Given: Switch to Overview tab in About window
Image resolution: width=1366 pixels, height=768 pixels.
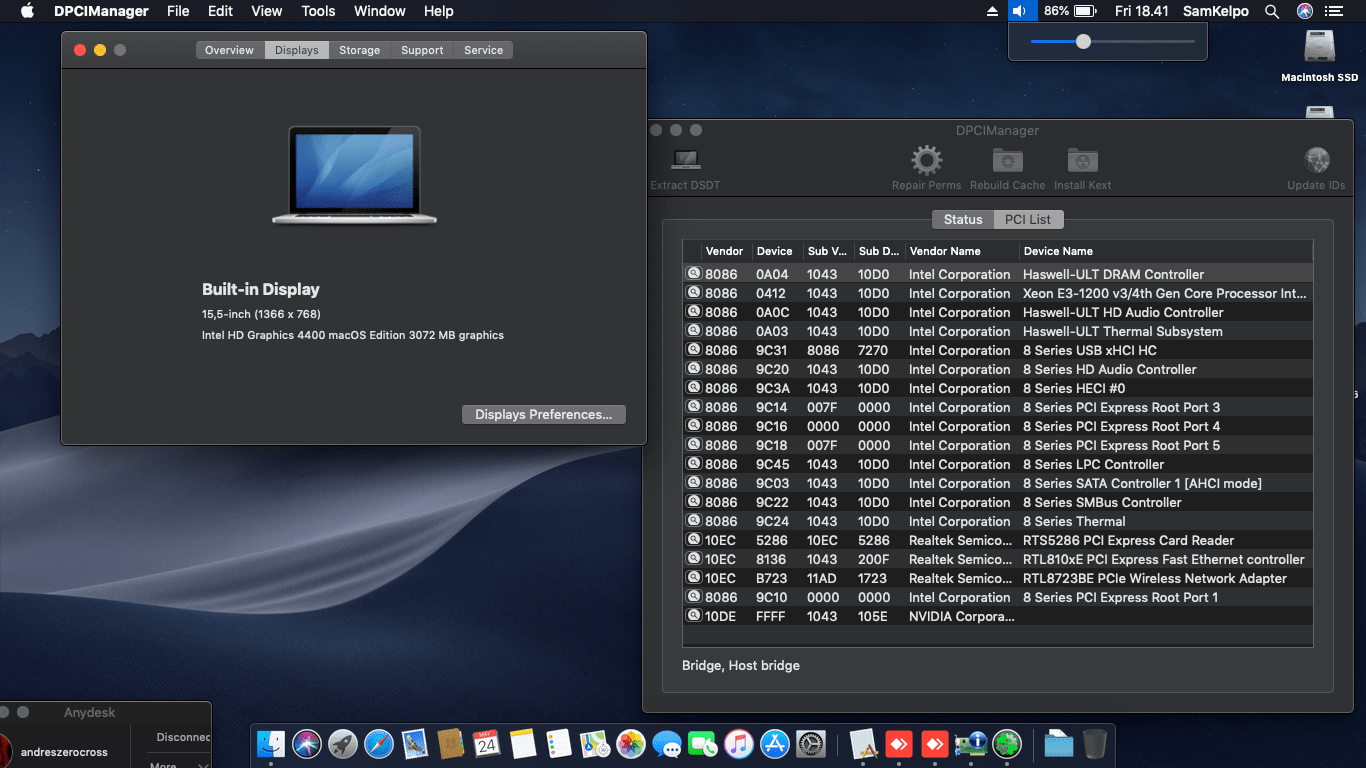Looking at the screenshot, I should pyautogui.click(x=229, y=50).
